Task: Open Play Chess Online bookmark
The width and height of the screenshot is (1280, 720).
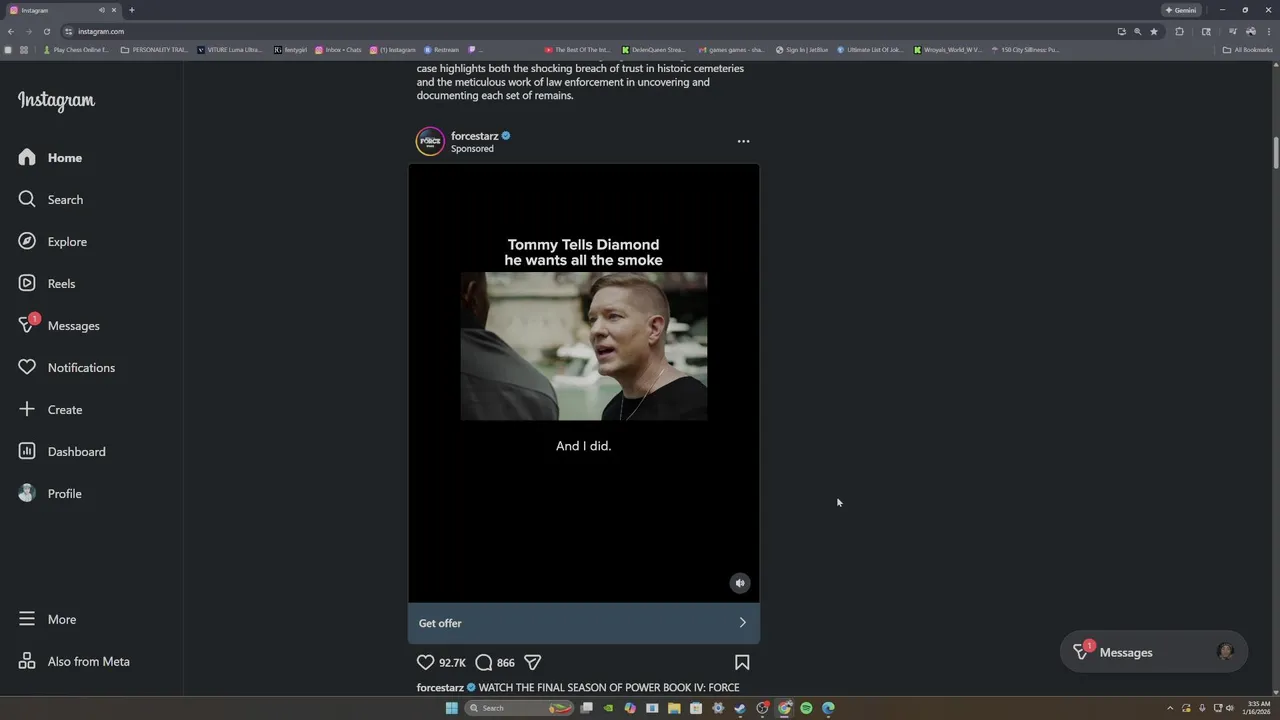Action: pos(76,49)
